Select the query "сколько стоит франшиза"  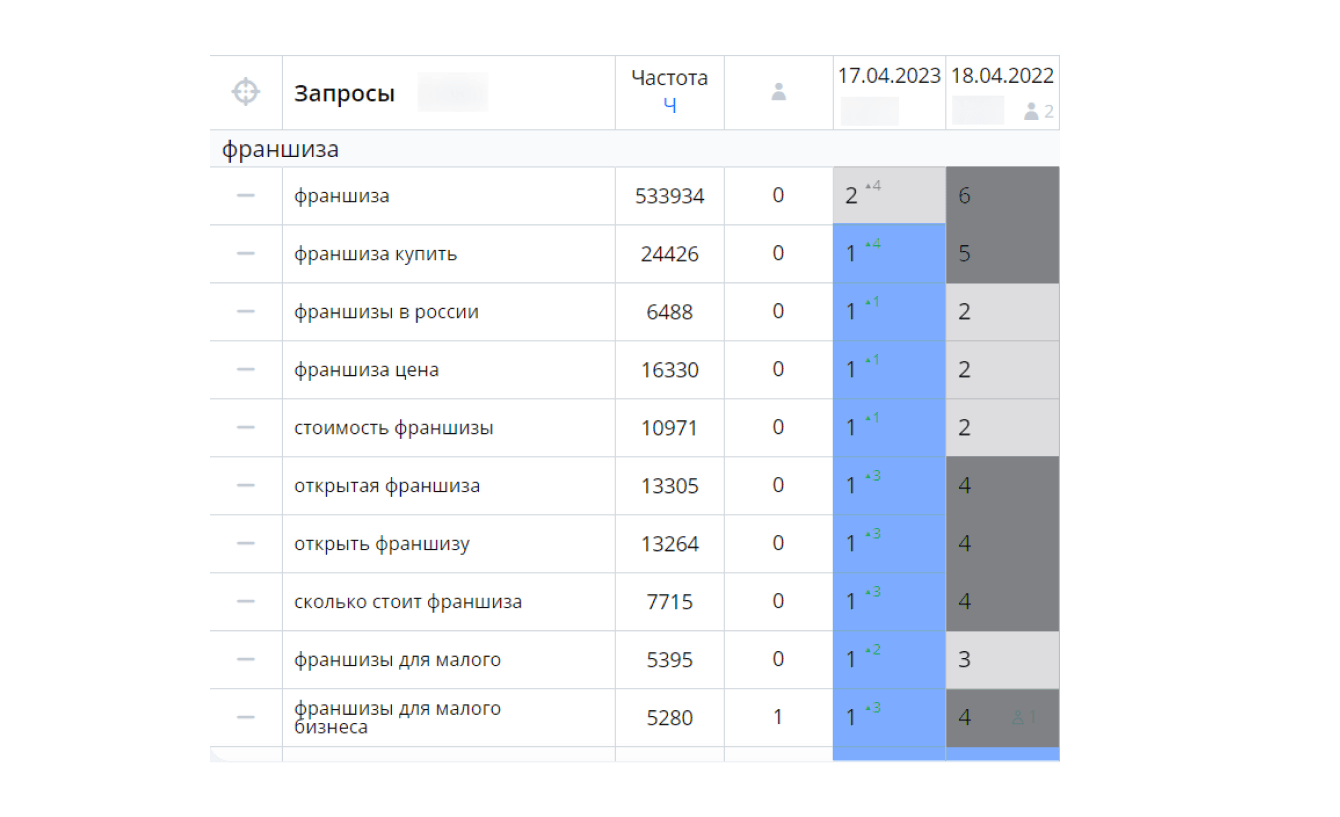(x=408, y=602)
